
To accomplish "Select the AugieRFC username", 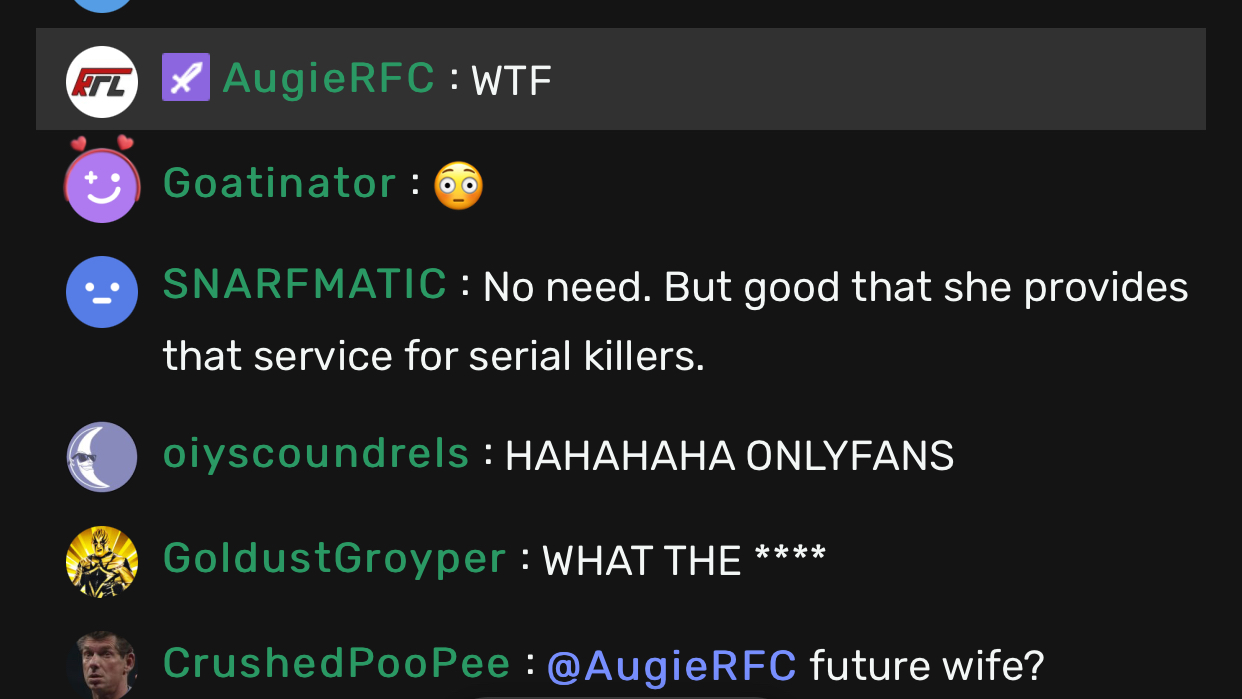I will 328,78.
